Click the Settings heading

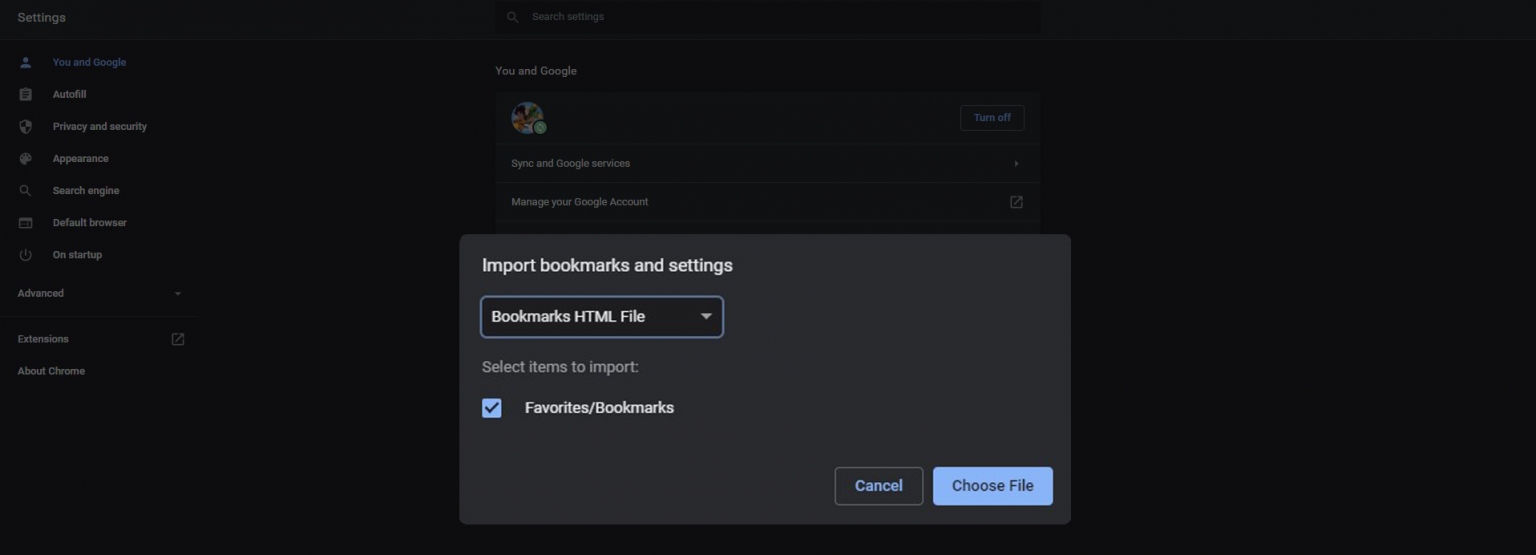pos(41,18)
